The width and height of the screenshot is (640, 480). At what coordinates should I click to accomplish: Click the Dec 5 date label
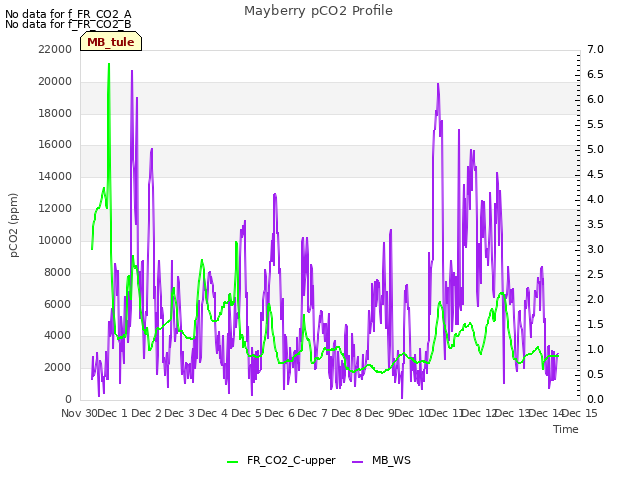[x=247, y=413]
